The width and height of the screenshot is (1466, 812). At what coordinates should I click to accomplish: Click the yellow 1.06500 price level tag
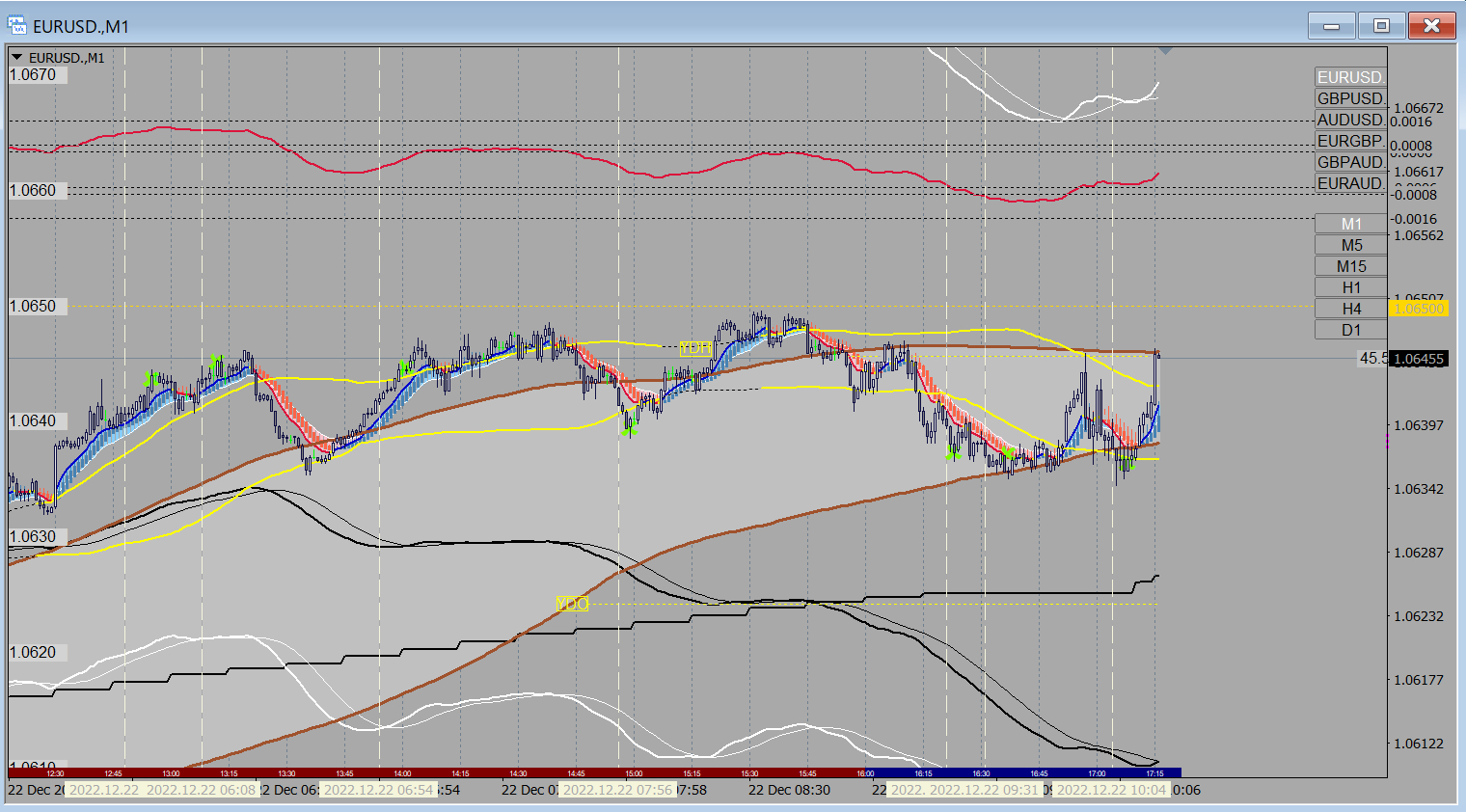click(1418, 309)
